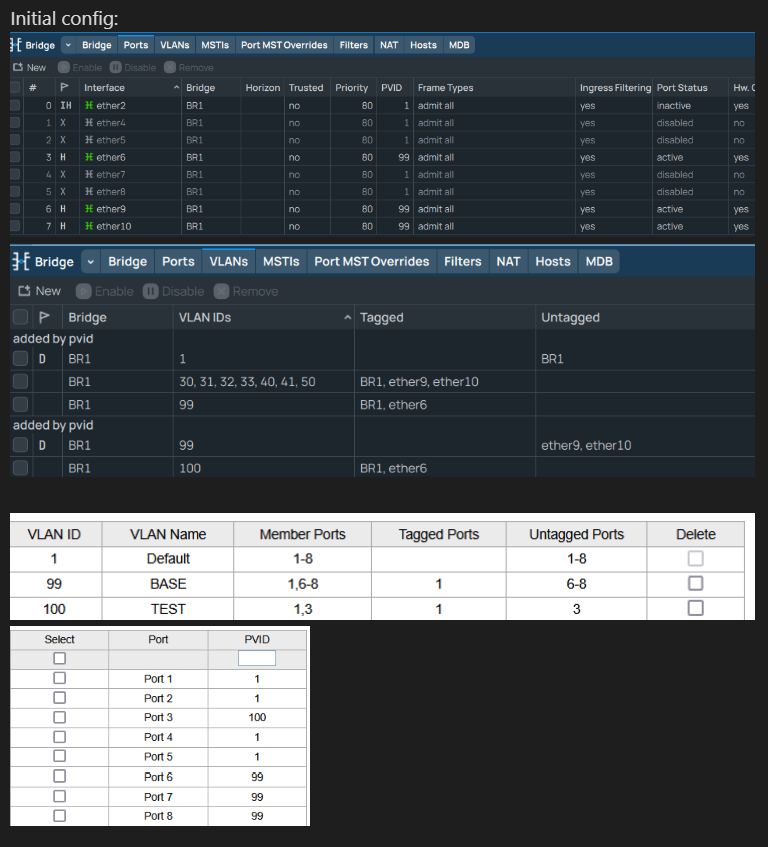
Task: Open Filters tab in lower panel
Action: (x=462, y=261)
